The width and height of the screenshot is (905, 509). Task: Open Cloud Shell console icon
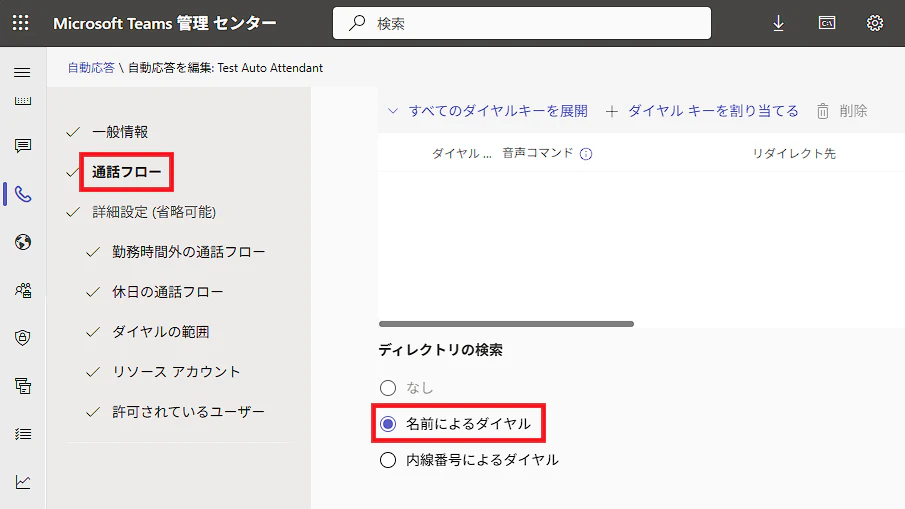click(x=827, y=23)
